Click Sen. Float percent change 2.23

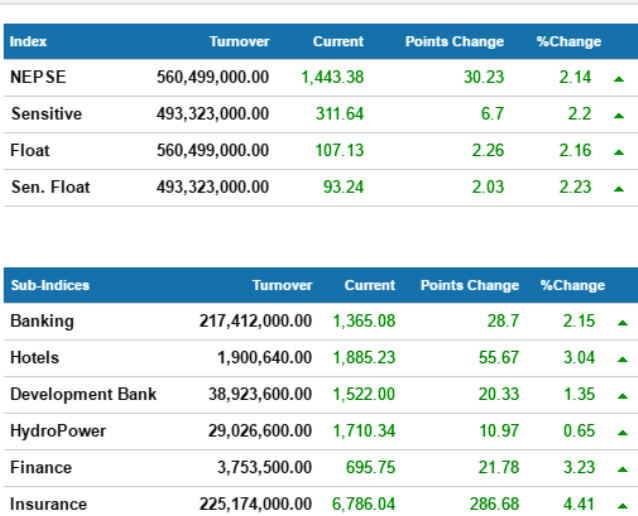tap(575, 187)
